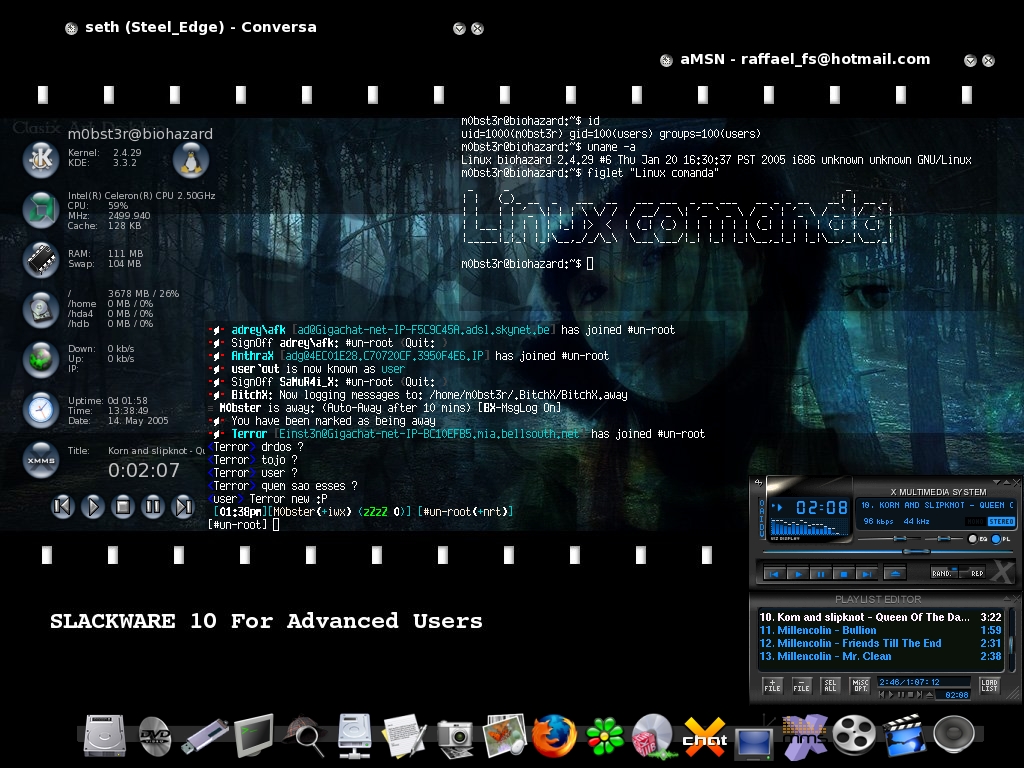Viewport: 1024px width, 768px height.
Task: Click LOAD LIST in playlist editor
Action: pyautogui.click(x=989, y=685)
